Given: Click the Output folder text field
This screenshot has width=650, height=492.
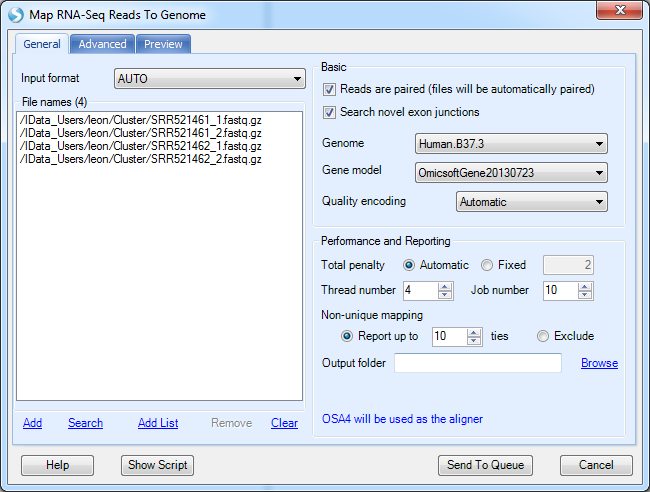Looking at the screenshot, I should click(478, 363).
